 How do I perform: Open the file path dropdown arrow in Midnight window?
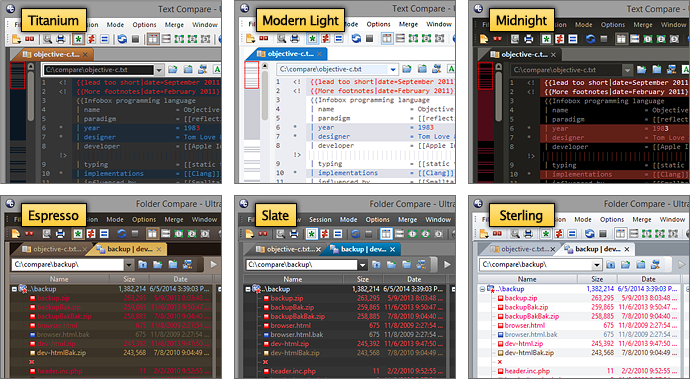point(628,70)
